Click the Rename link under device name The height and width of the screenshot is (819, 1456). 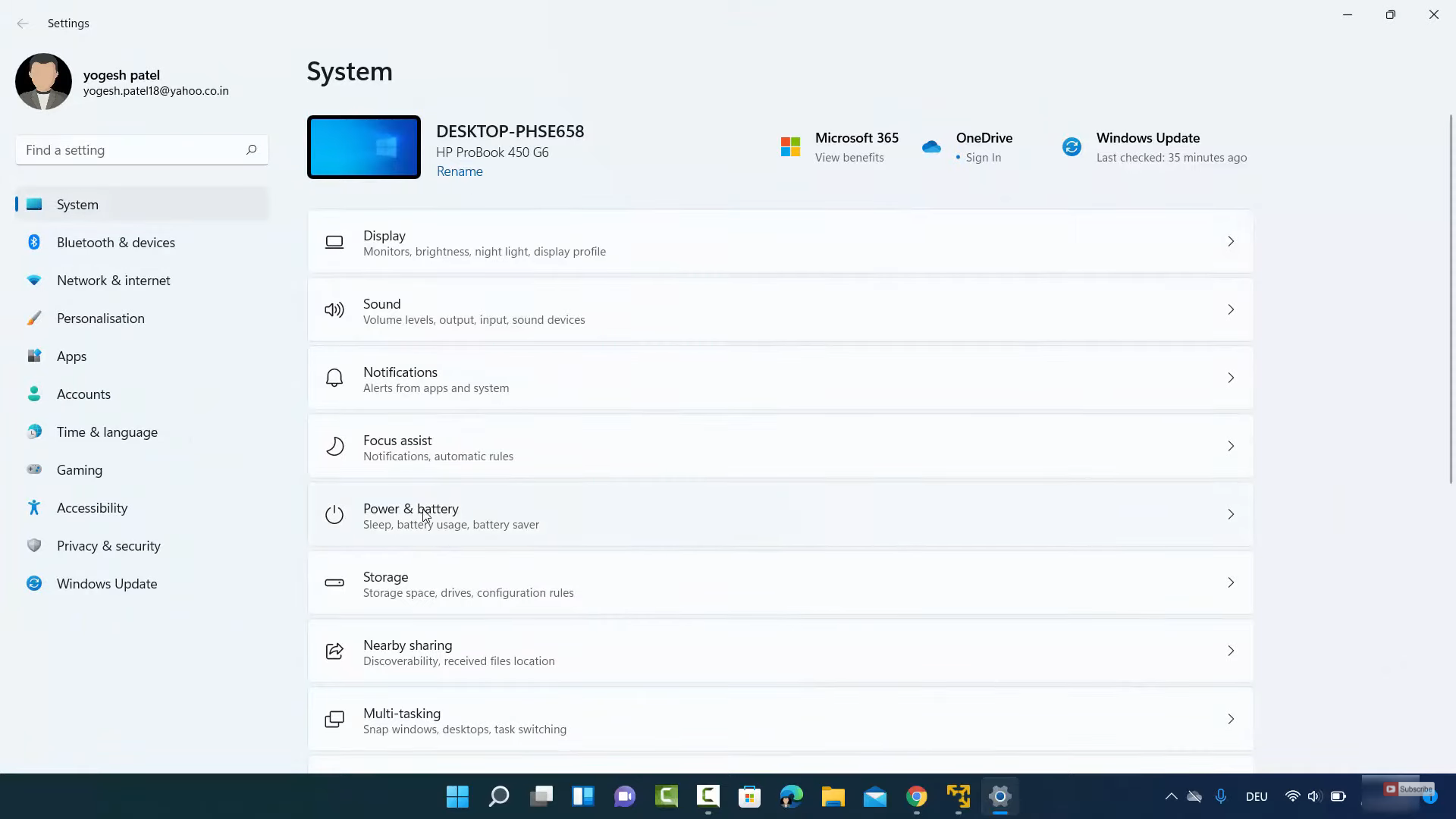(x=460, y=171)
